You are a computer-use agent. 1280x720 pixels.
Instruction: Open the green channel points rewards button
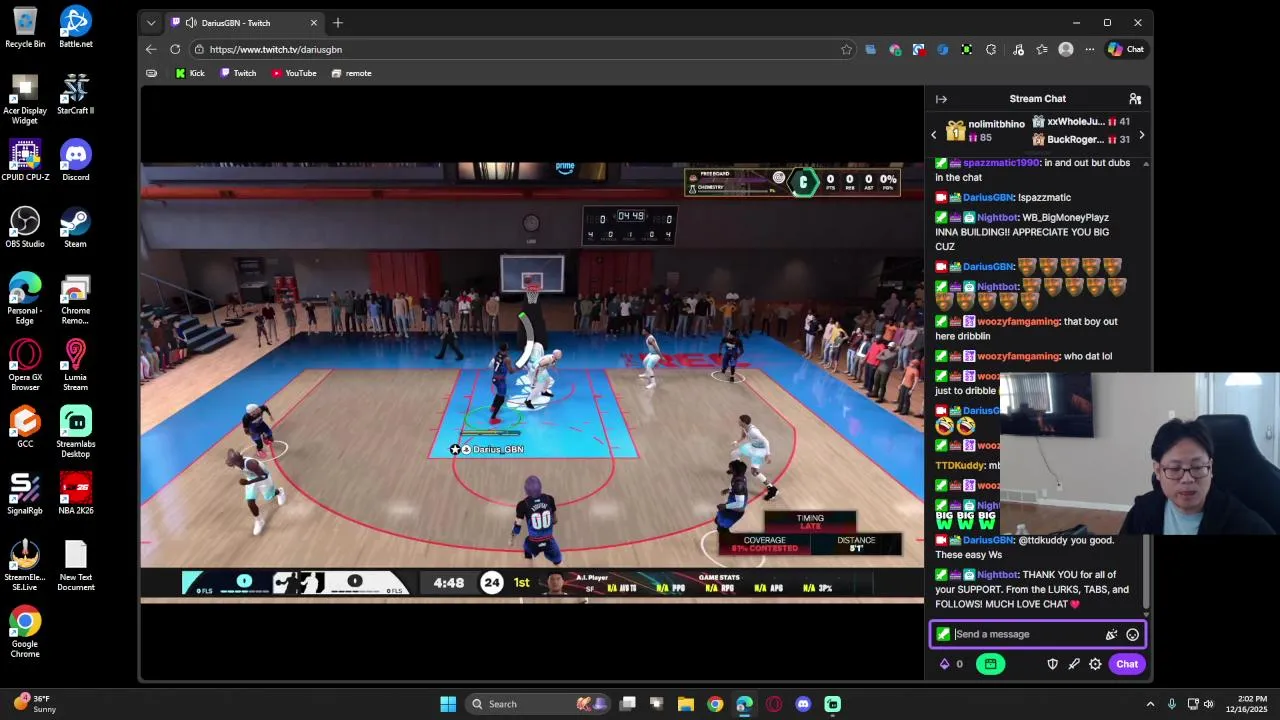click(990, 664)
